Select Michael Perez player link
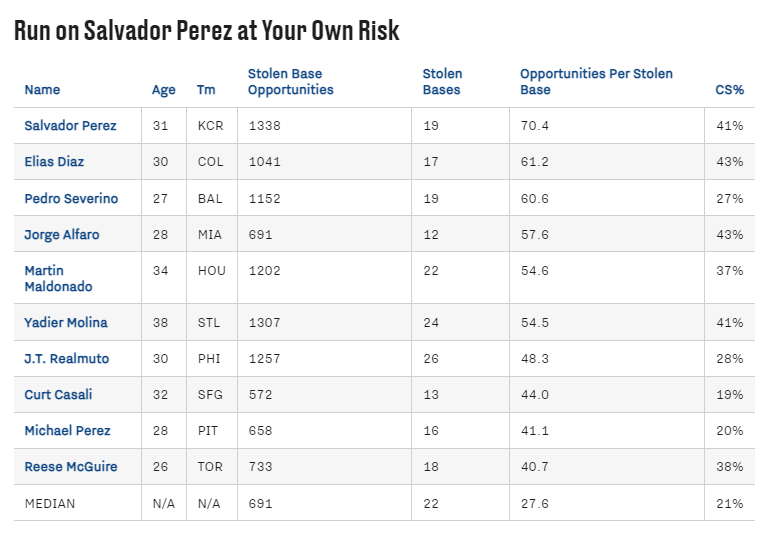Image resolution: width=773 pixels, height=537 pixels. click(x=67, y=430)
